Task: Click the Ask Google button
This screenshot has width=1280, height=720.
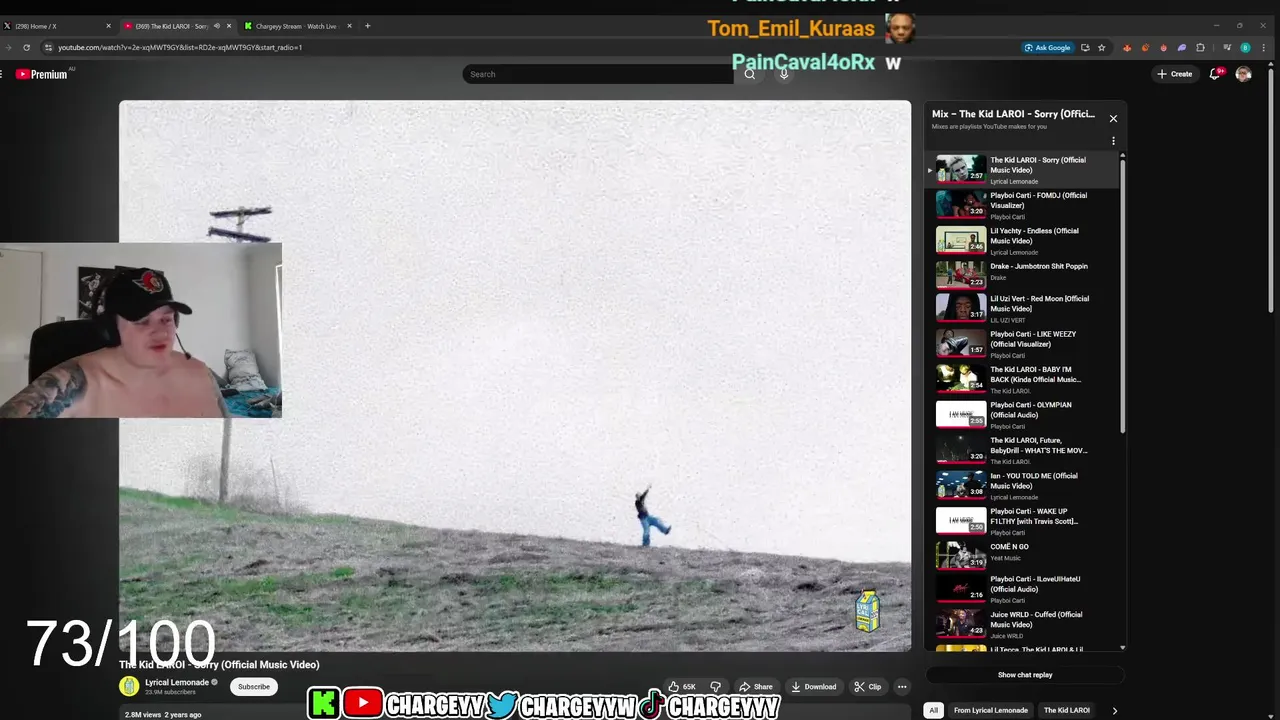Action: [1047, 47]
